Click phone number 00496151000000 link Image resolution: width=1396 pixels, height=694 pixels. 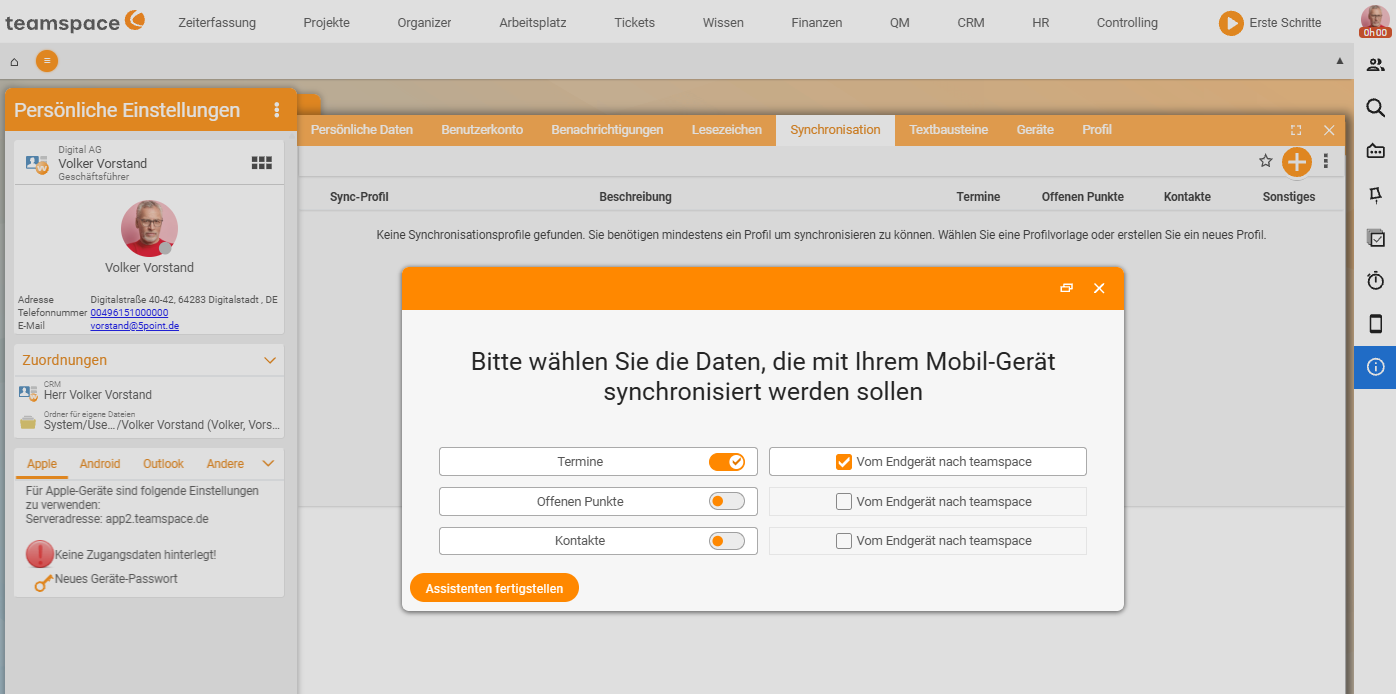129,313
